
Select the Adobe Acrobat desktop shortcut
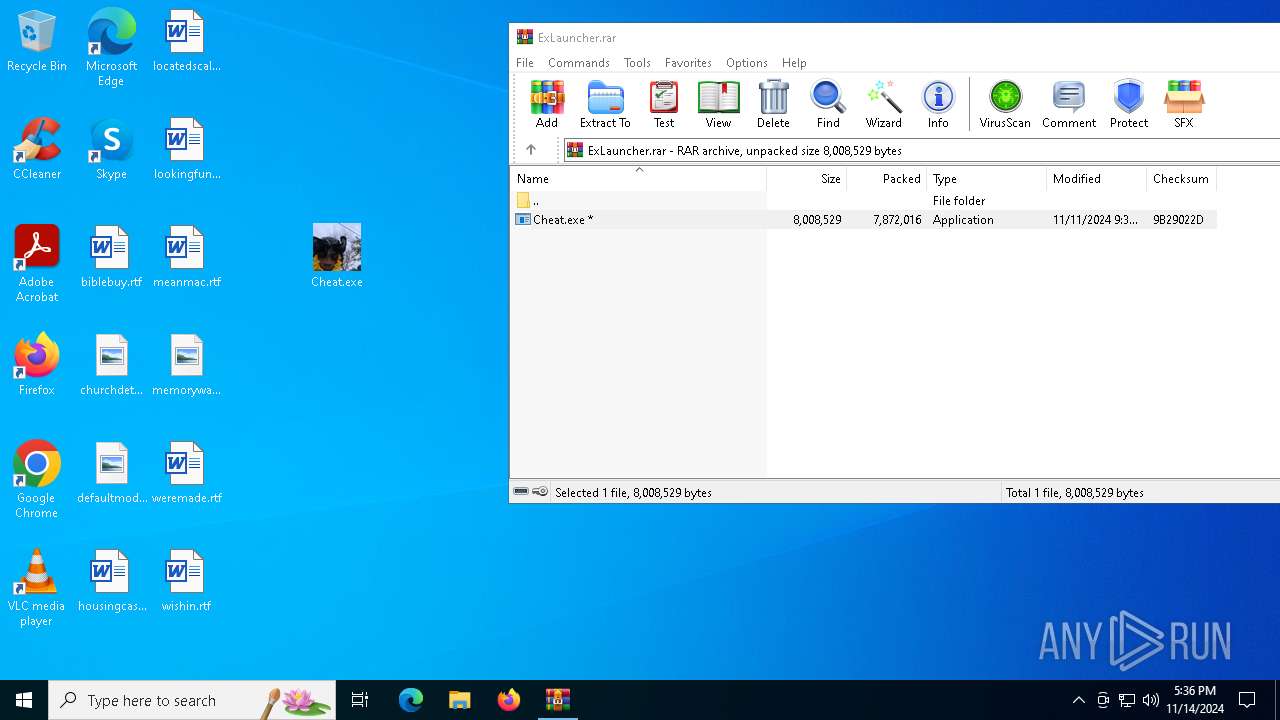[37, 264]
